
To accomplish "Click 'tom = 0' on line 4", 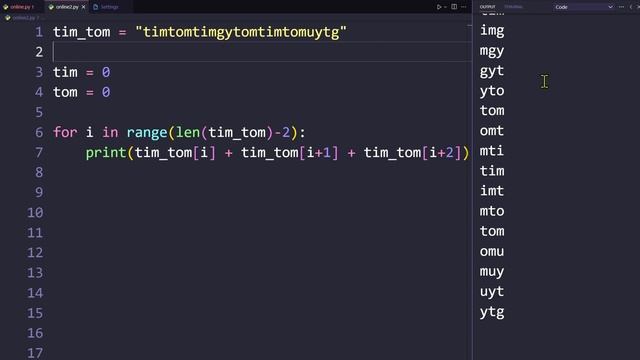I will click(82, 92).
